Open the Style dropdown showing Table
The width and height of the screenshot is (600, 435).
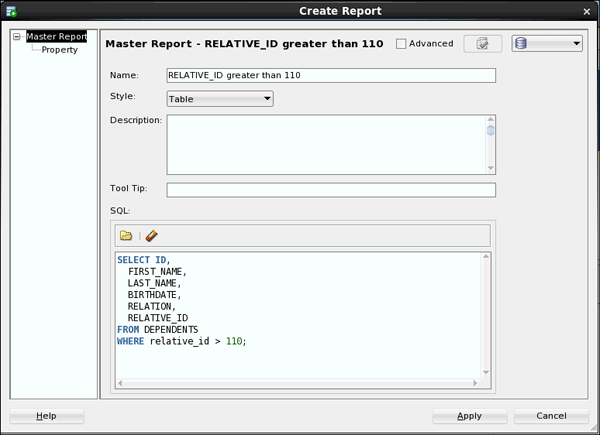coord(220,99)
